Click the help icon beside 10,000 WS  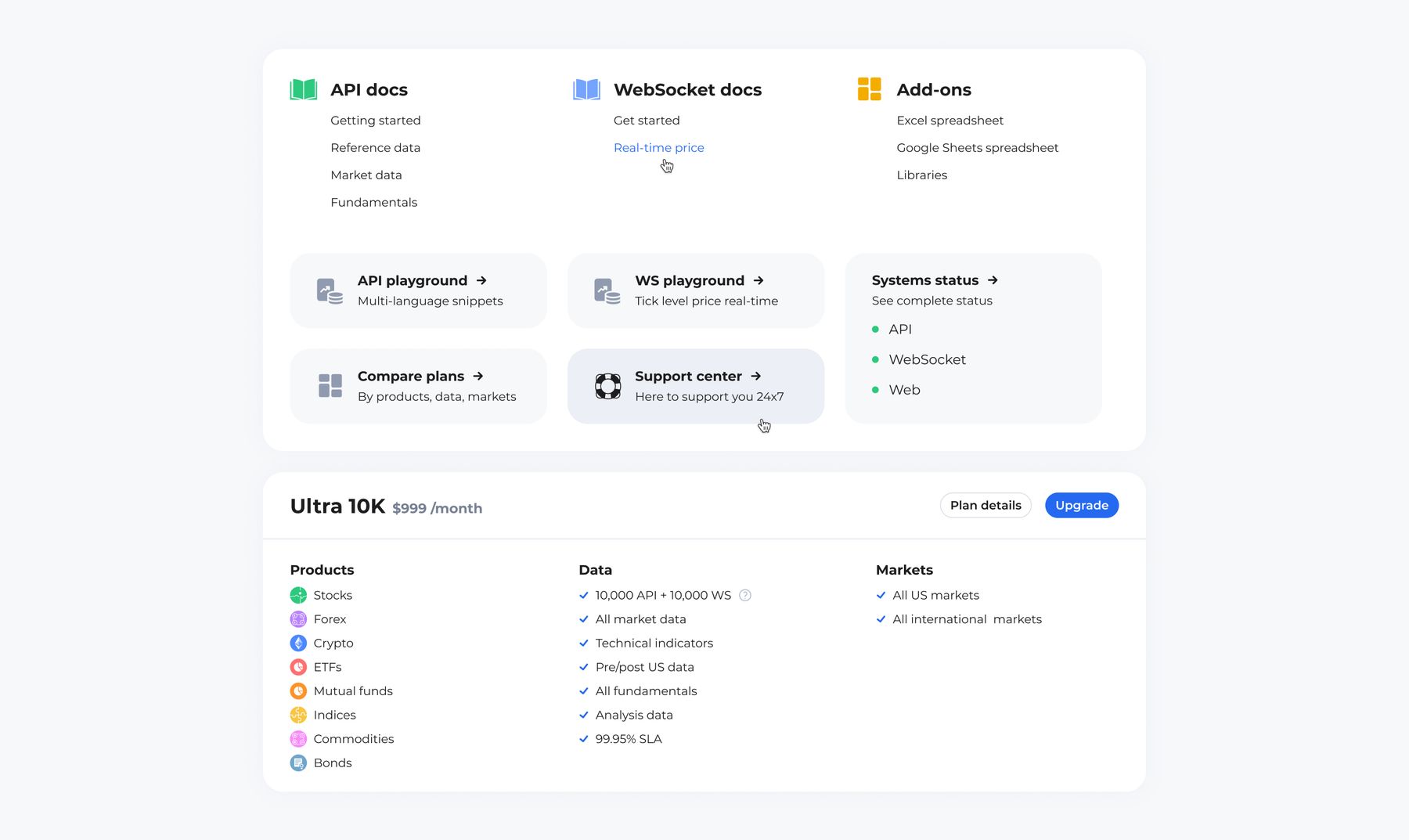pyautogui.click(x=745, y=595)
